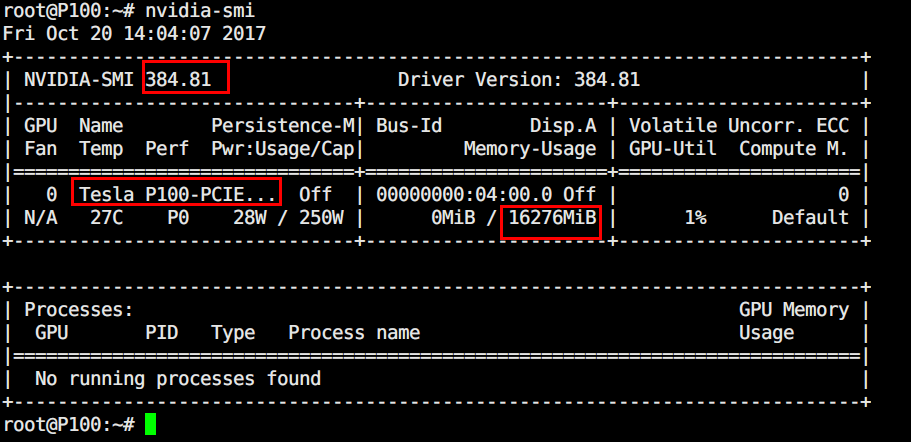The height and width of the screenshot is (442, 911).
Task: Click the Type column header
Action: (x=233, y=333)
